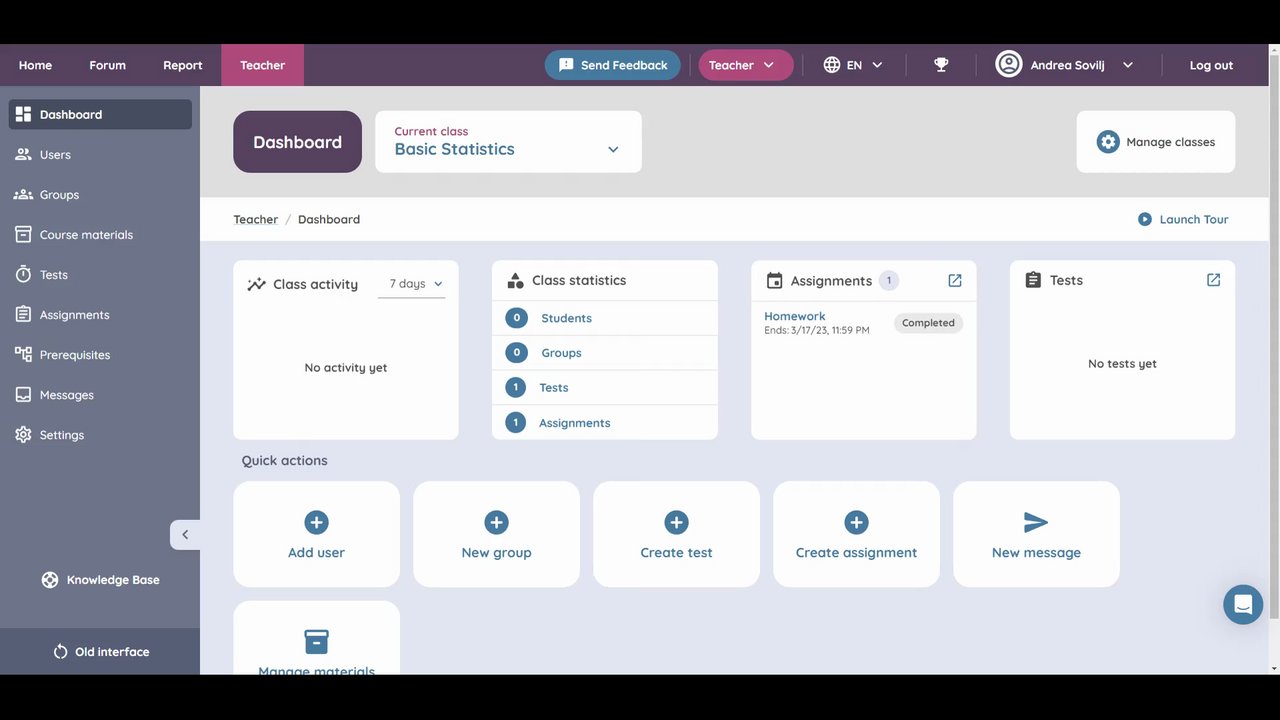This screenshot has width=1280, height=720.
Task: Open the Teacher role dropdown
Action: pyautogui.click(x=745, y=65)
